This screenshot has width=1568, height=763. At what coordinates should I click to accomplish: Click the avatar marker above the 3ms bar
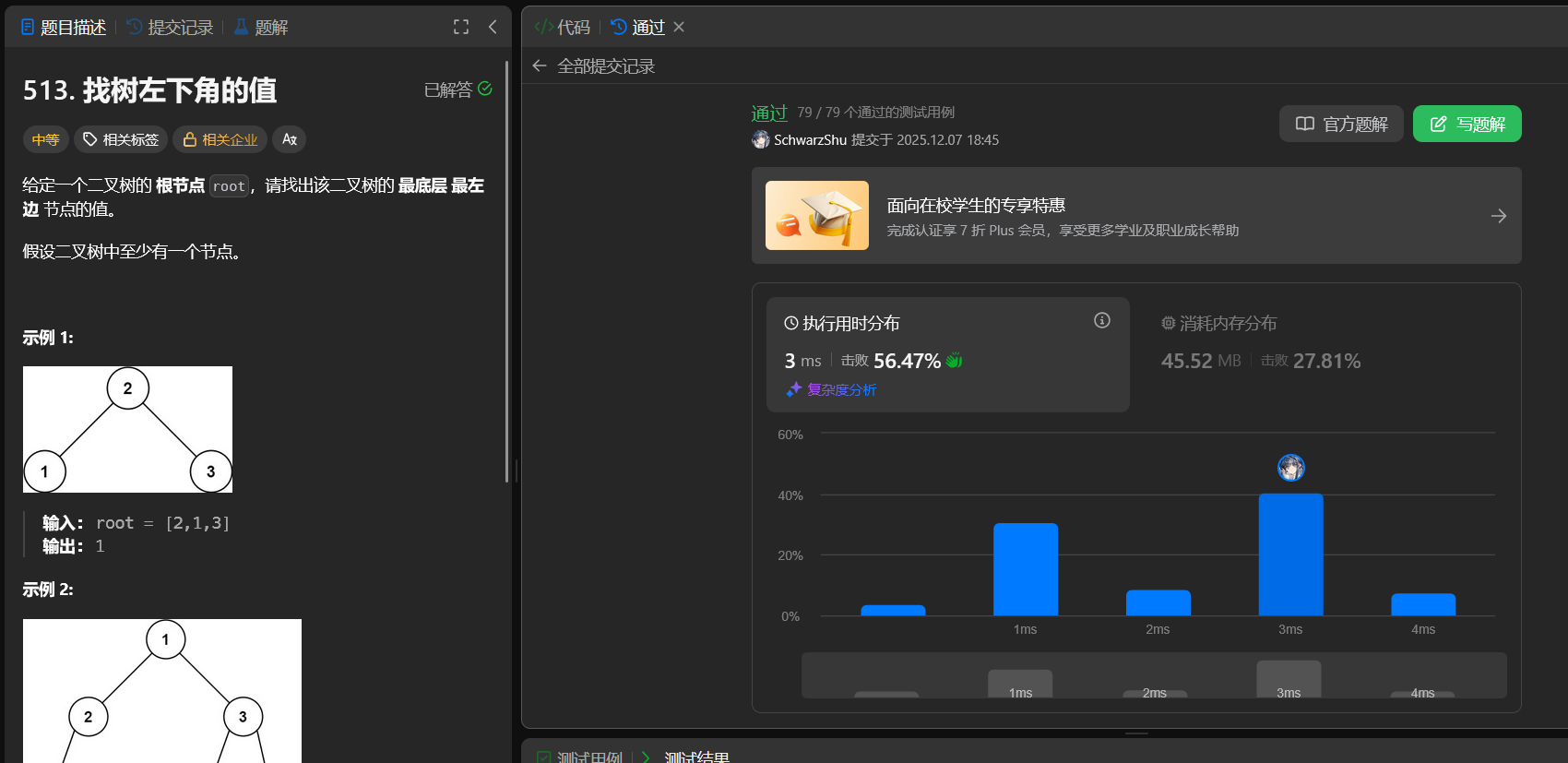pyautogui.click(x=1290, y=468)
